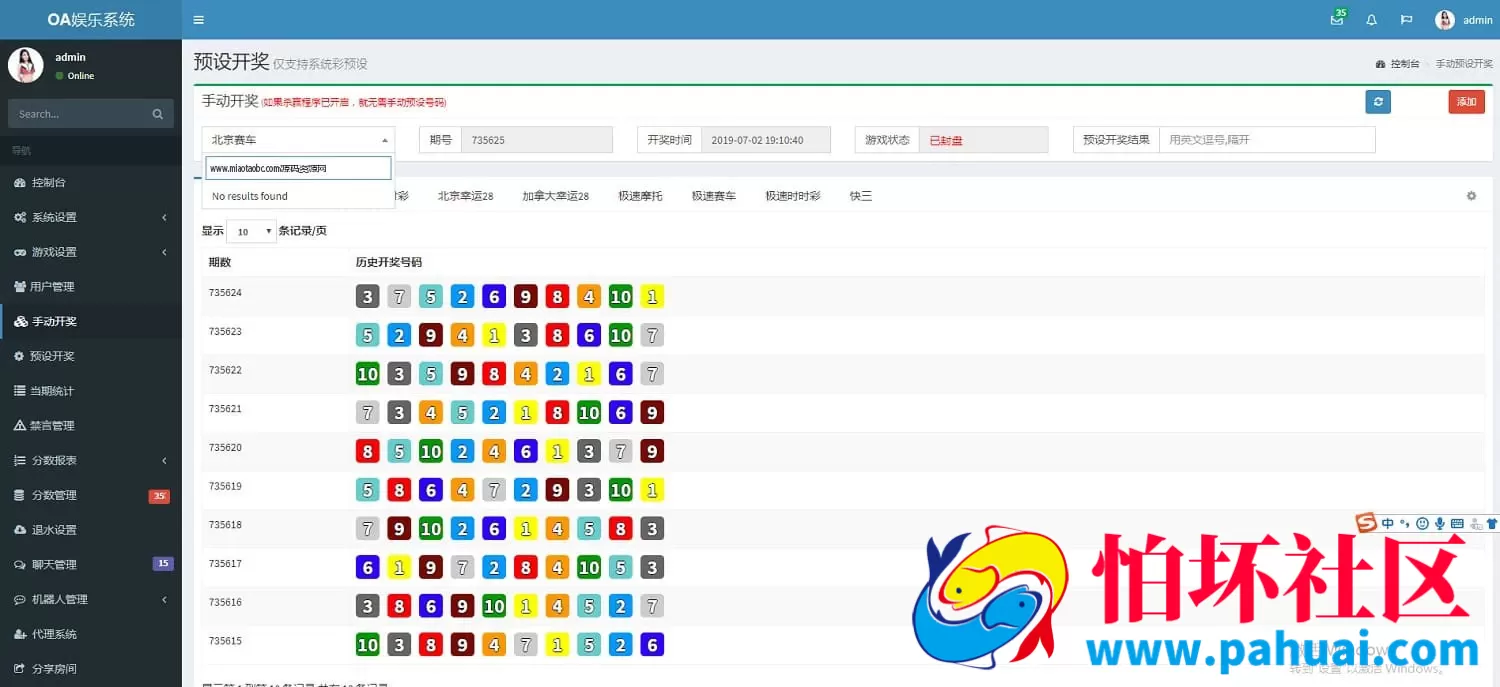
Task: Click the red 添加 button
Action: pos(1466,102)
